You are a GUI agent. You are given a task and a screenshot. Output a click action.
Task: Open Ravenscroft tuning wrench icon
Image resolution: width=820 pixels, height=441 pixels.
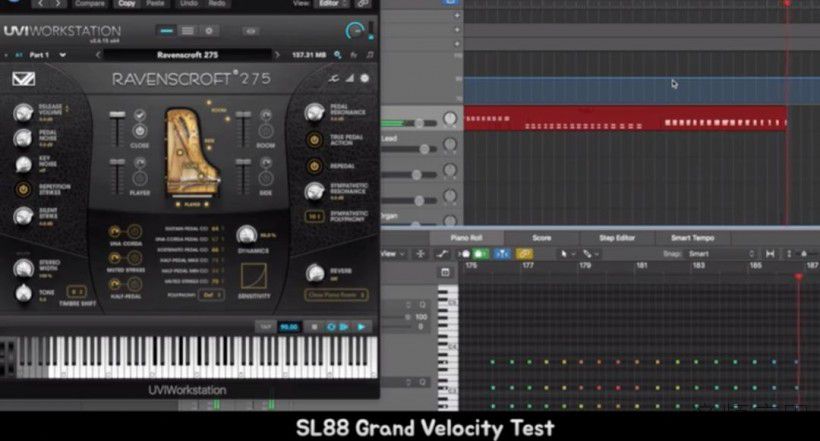(334, 78)
